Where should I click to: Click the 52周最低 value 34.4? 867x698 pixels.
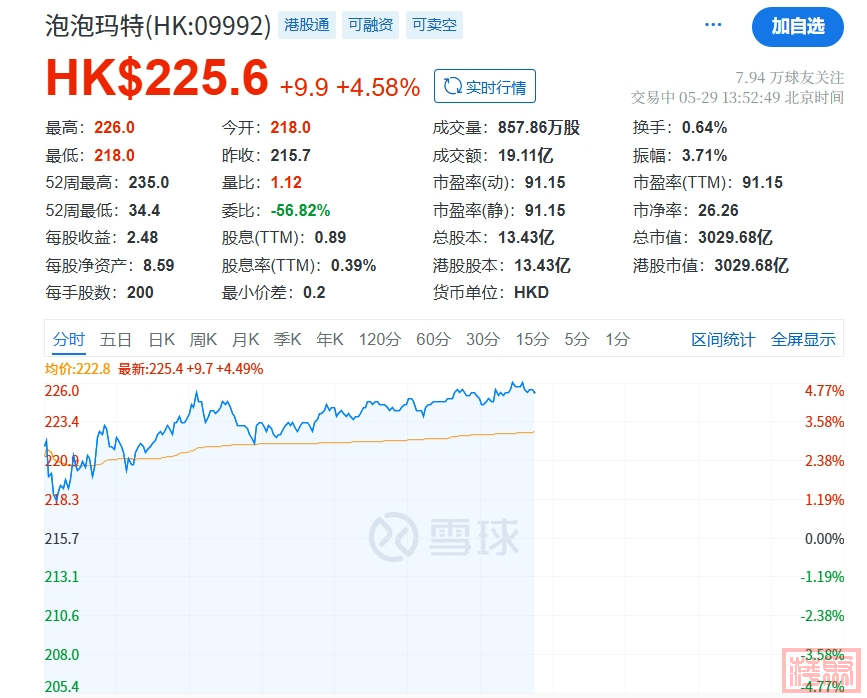click(144, 210)
